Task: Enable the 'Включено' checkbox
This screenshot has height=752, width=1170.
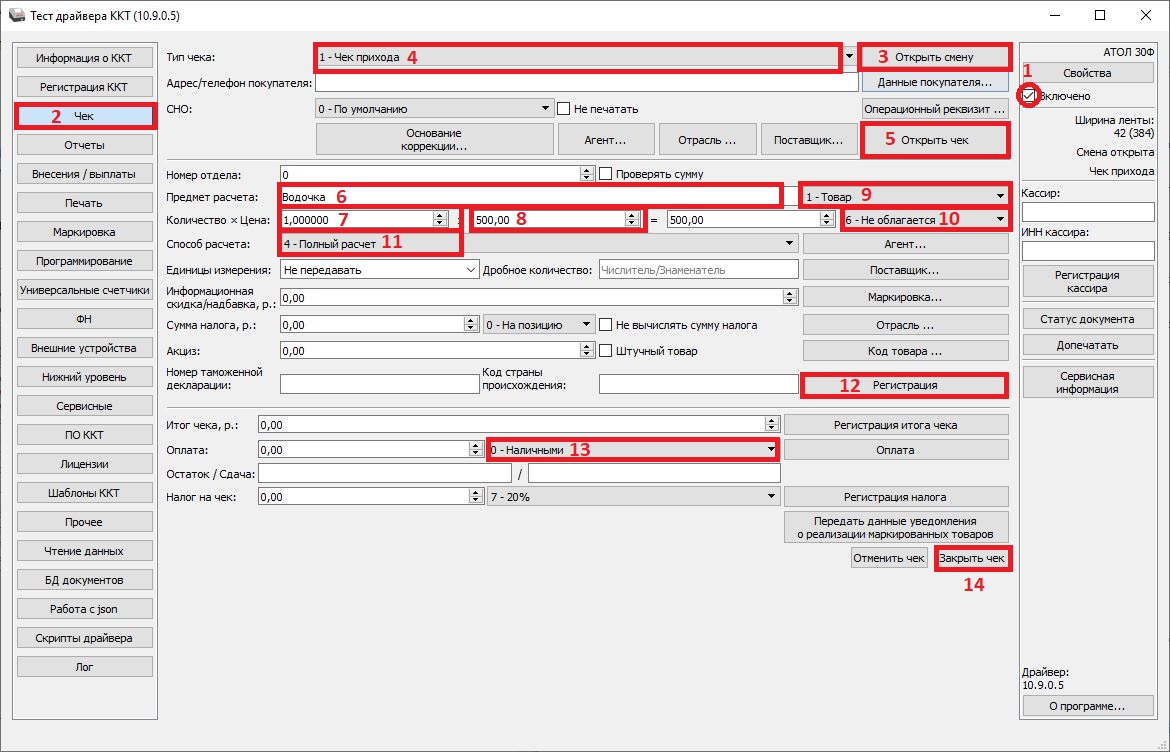Action: (1029, 96)
